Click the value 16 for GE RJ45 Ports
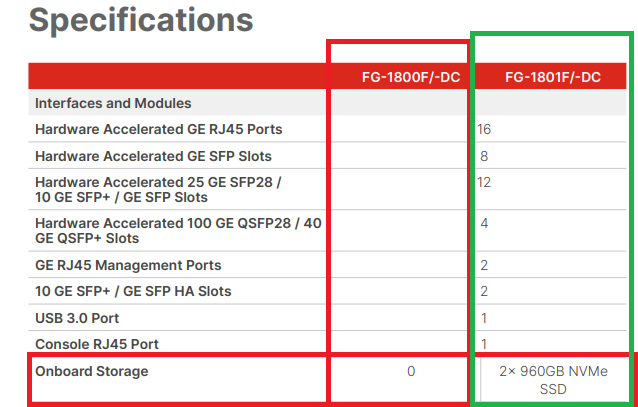Image resolution: width=638 pixels, height=407 pixels. tap(485, 129)
